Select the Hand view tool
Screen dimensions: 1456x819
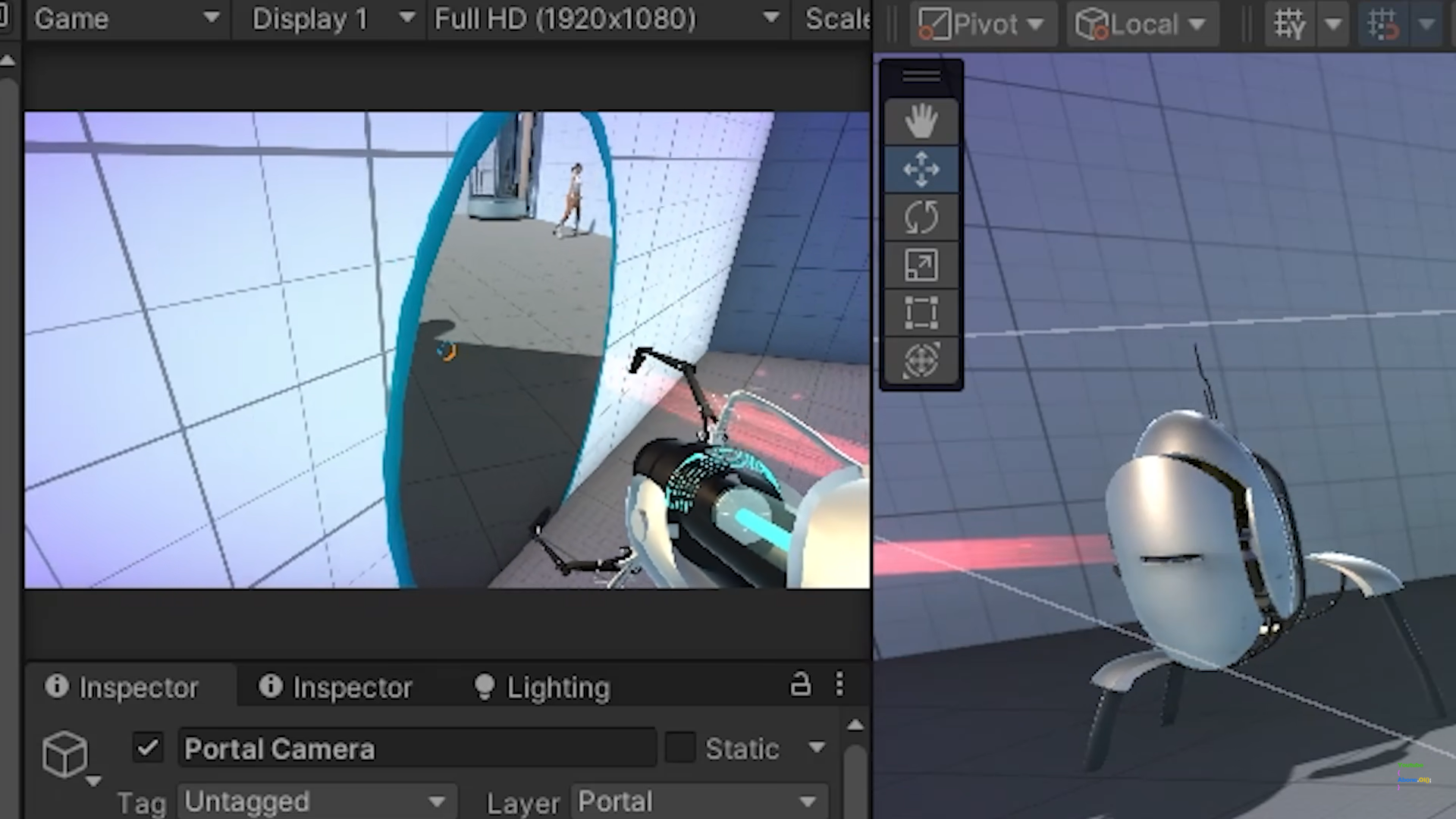921,121
